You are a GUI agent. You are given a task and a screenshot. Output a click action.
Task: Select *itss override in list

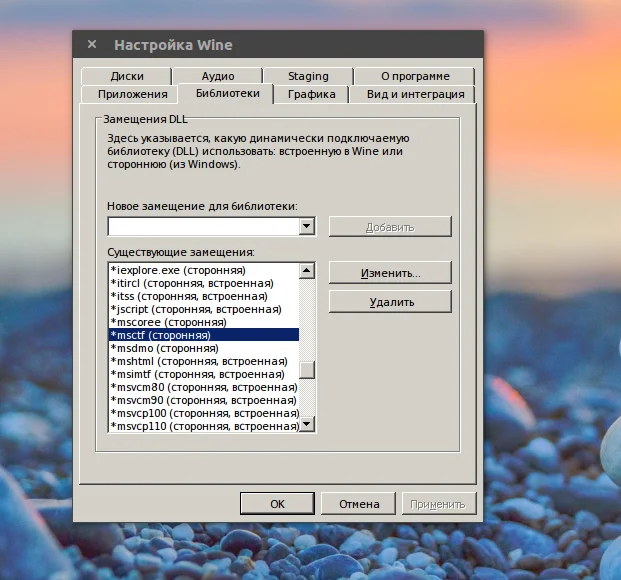[204, 296]
